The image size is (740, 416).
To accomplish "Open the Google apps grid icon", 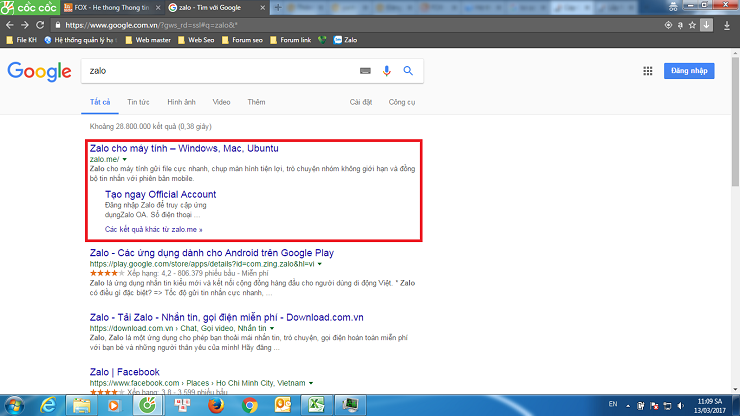I will click(x=648, y=71).
